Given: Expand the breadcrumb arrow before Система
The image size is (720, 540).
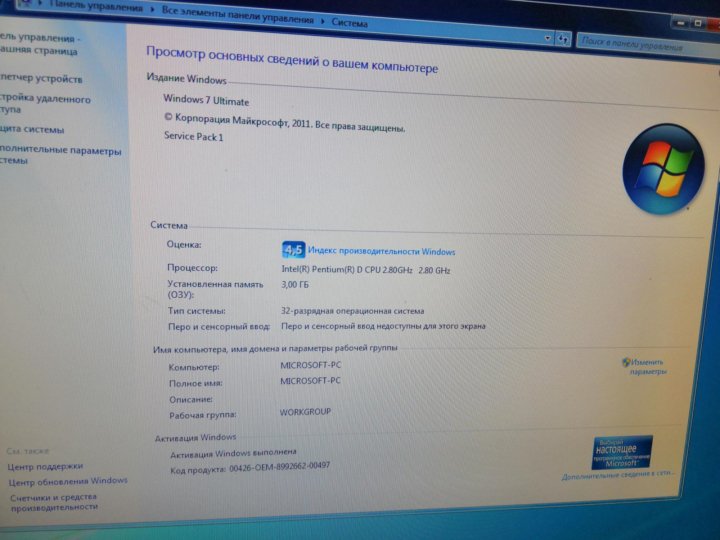Looking at the screenshot, I should tap(323, 21).
